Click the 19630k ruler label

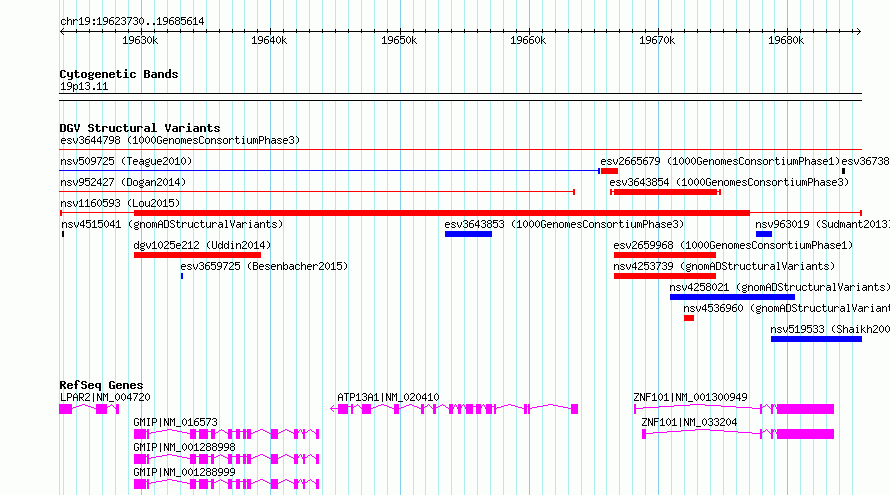coord(140,40)
